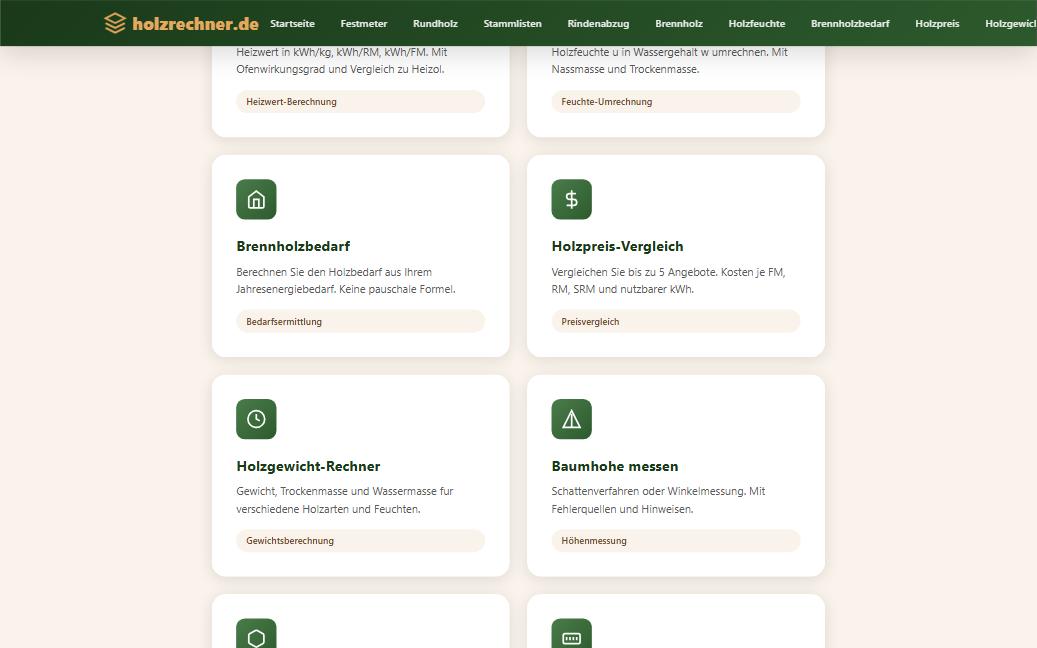The height and width of the screenshot is (648, 1037).
Task: Click the clock icon on Holzgewicht-Rechner card
Action: [256, 419]
